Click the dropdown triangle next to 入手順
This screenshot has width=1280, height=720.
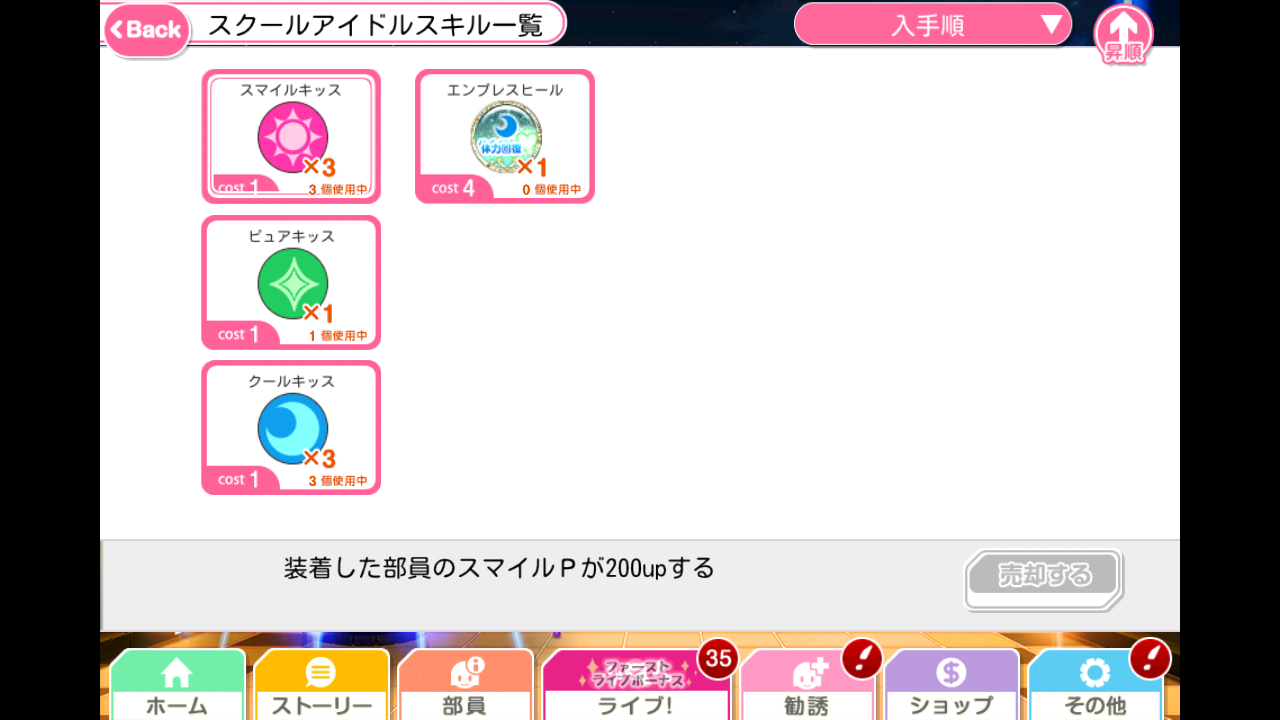(x=1050, y=25)
